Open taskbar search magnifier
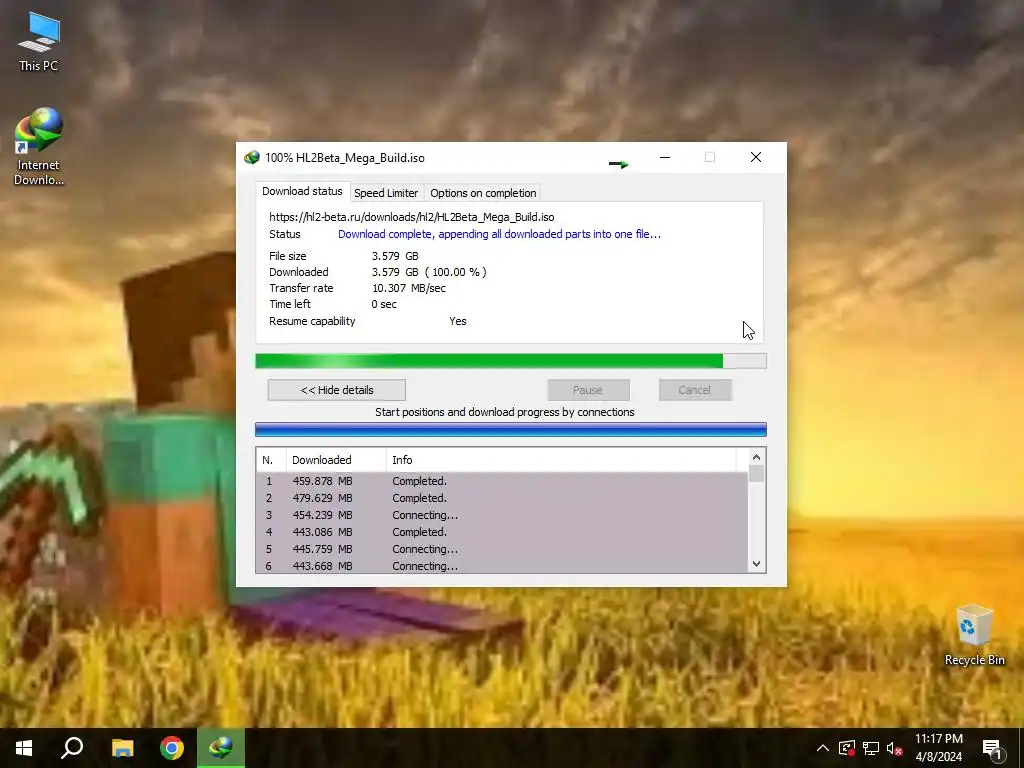The image size is (1024, 768). (72, 748)
